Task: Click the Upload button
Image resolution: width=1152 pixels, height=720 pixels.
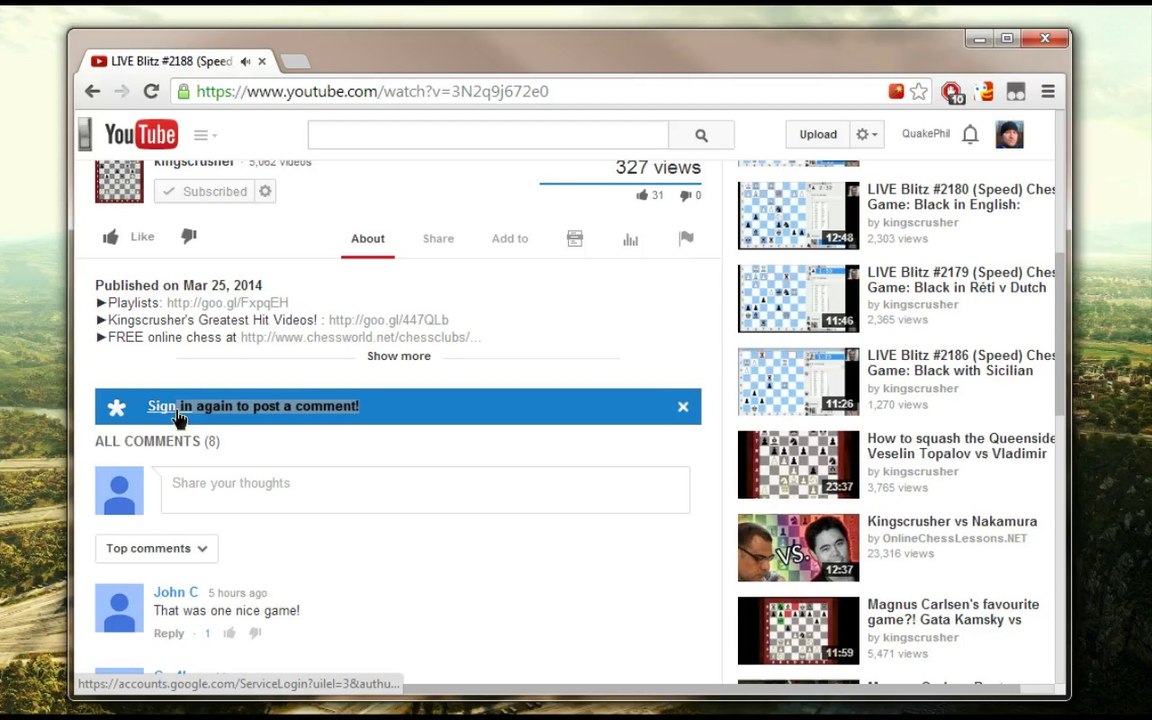Action: 818,134
